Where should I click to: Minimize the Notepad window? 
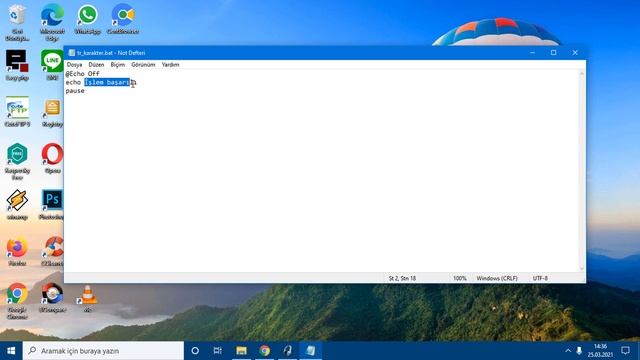[532, 53]
